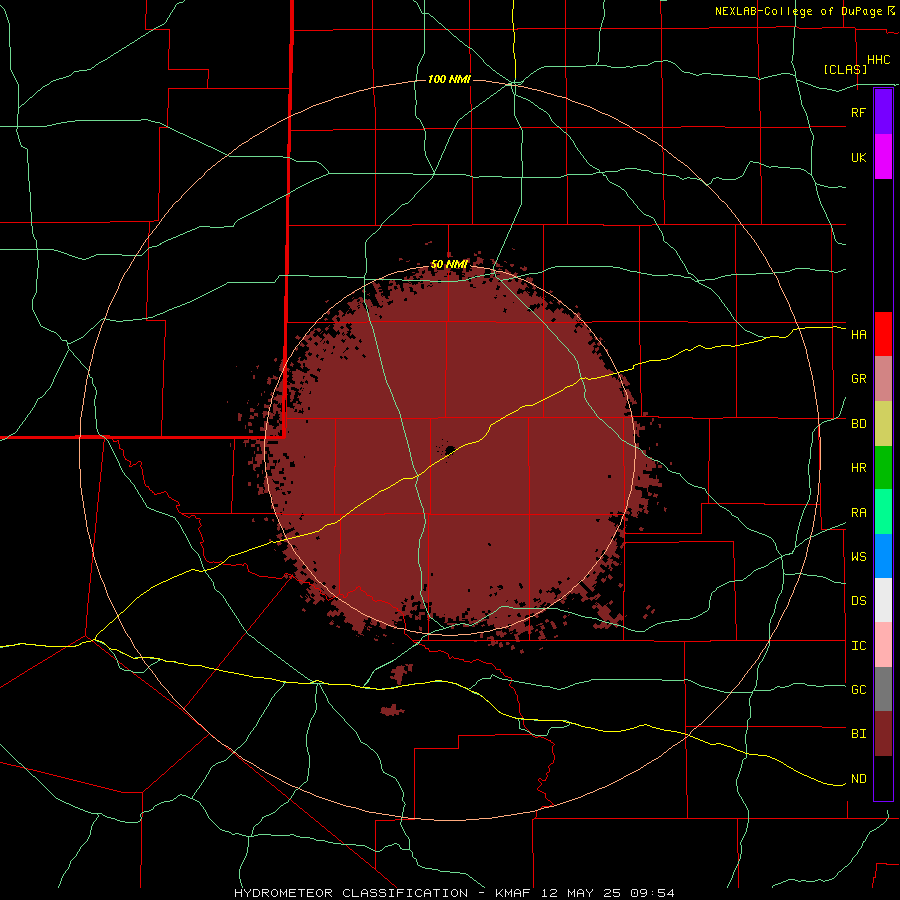Click the maroon BI legend color swatch
Screen dimensions: 900x900
click(883, 734)
